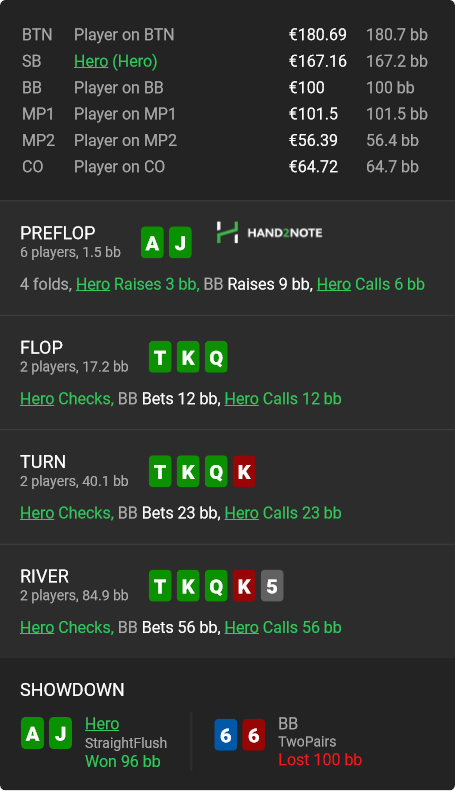Select Player on BTN row
This screenshot has width=455, height=791.
pyautogui.click(x=225, y=35)
